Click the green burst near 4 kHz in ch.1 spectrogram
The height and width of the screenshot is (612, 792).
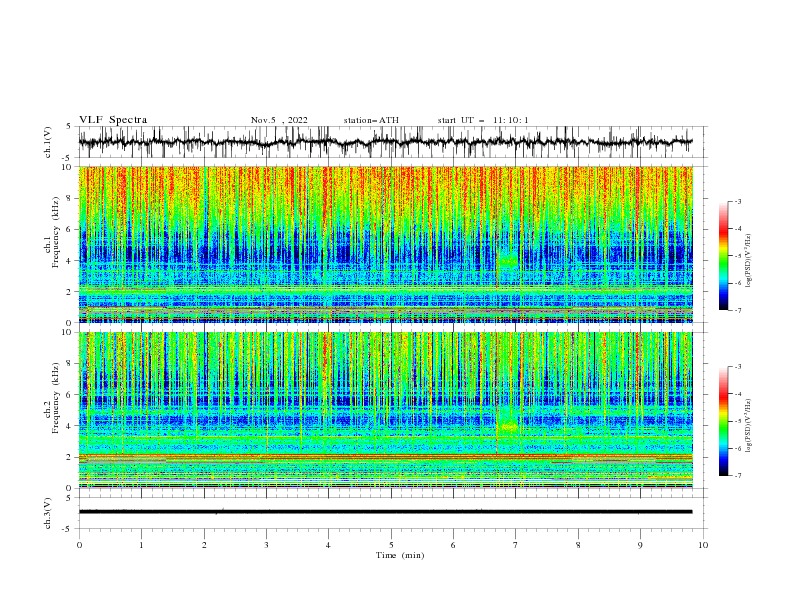click(507, 261)
